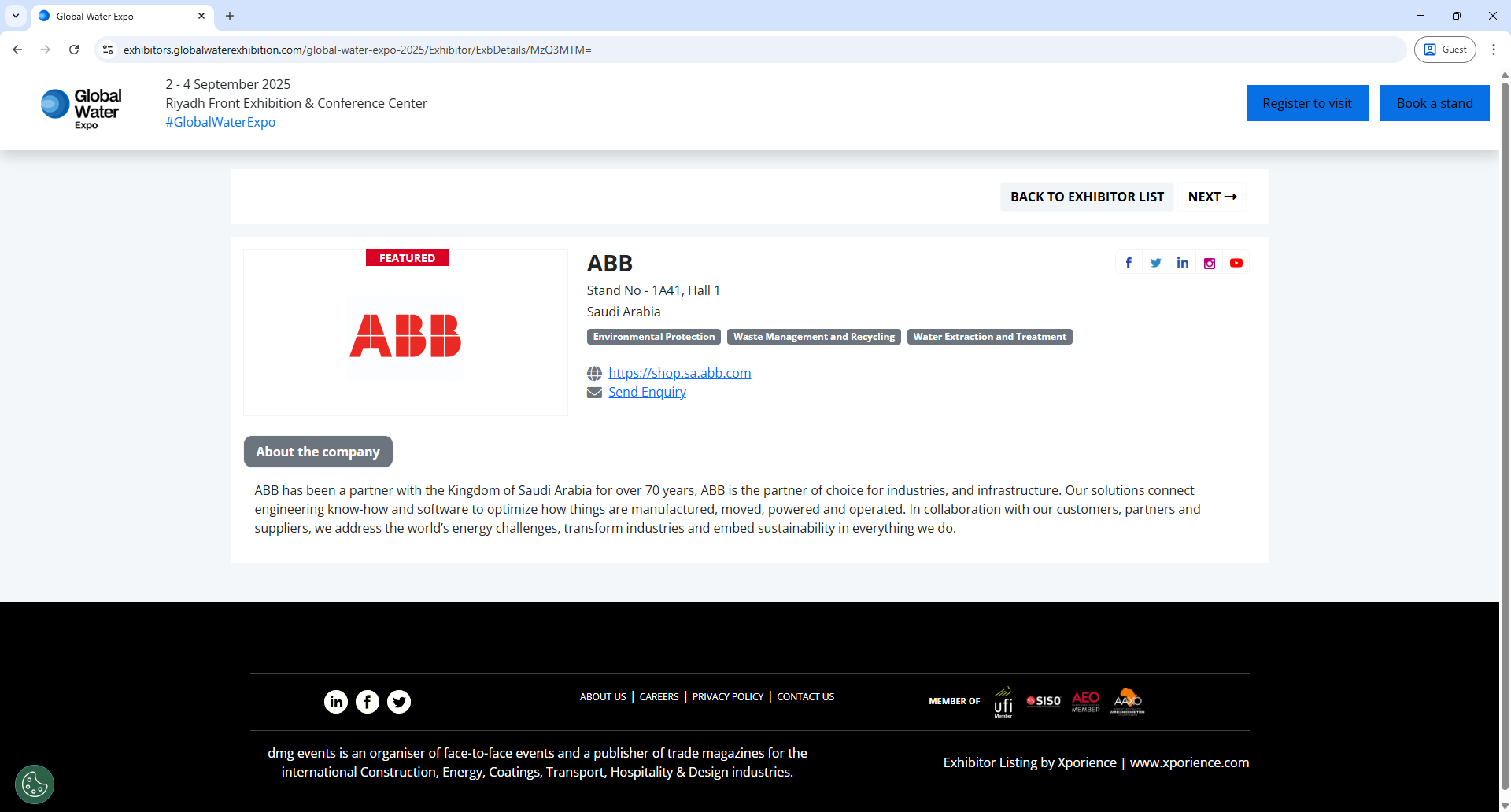Open the footer LinkedIn icon

tap(336, 701)
